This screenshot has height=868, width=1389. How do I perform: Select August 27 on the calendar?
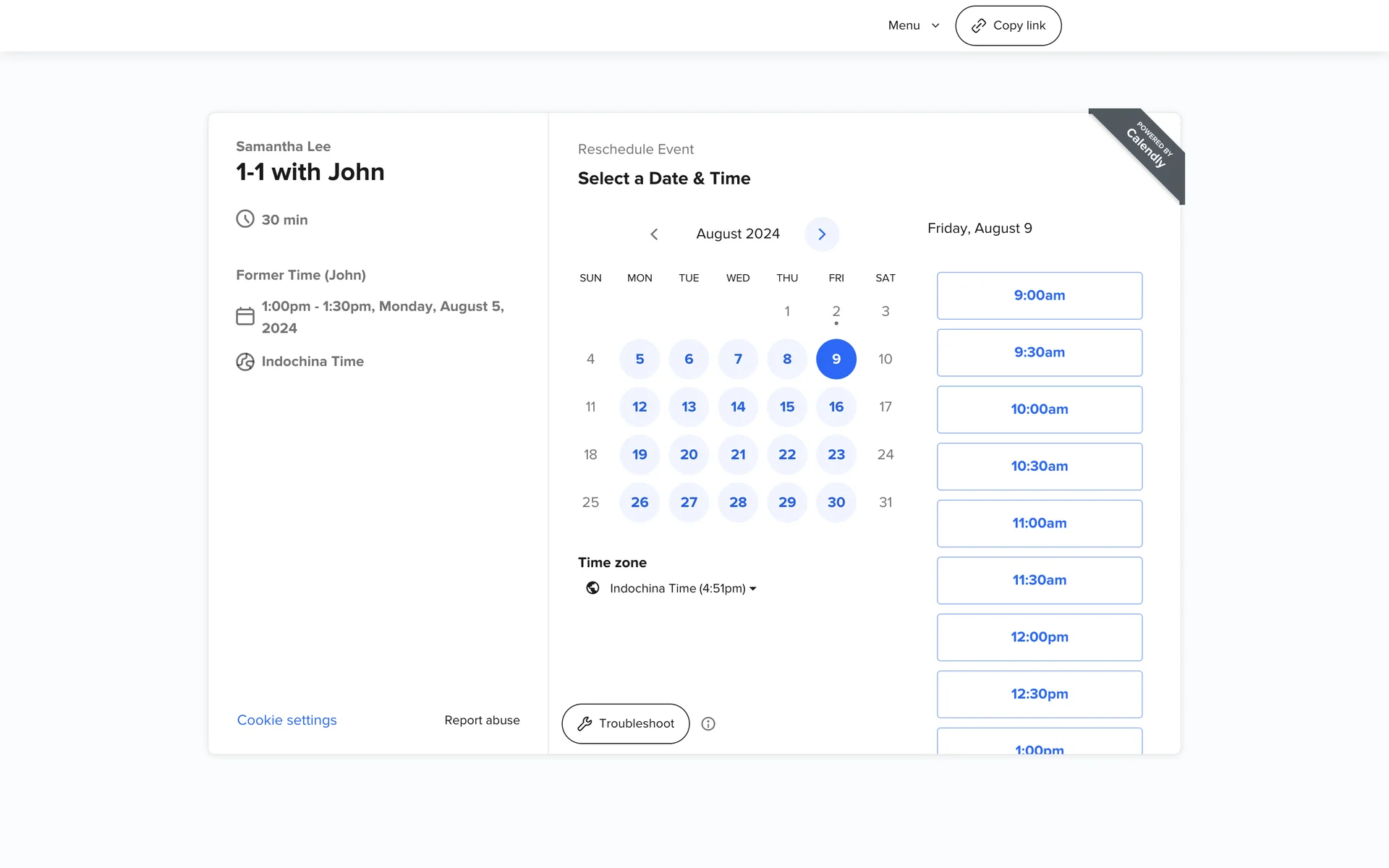[689, 502]
